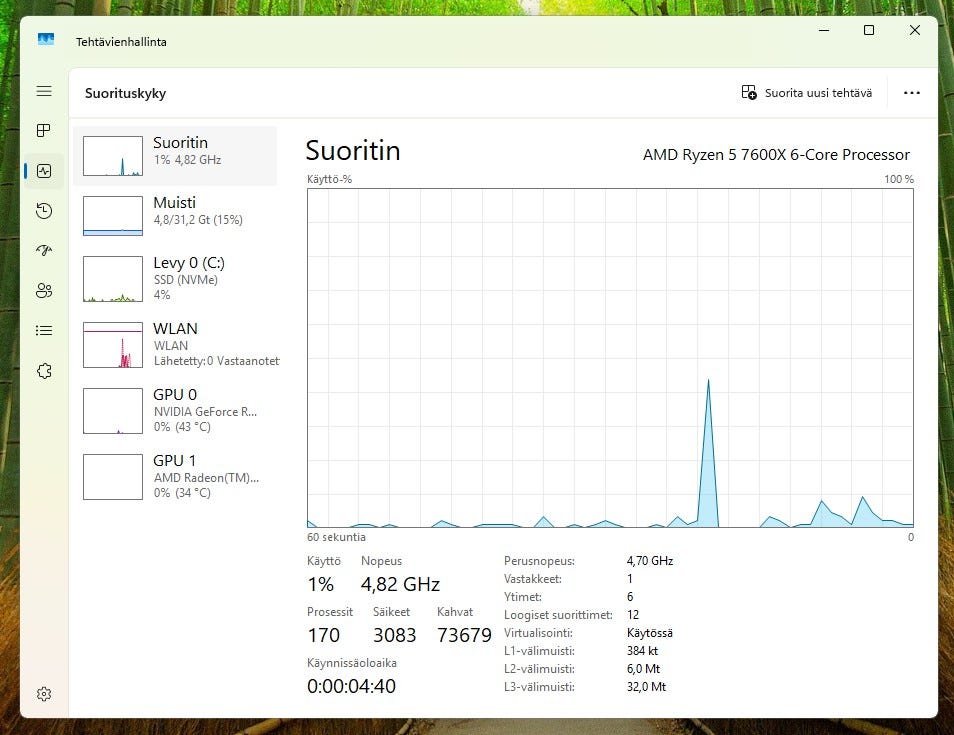
Task: Open the App history icon
Action: pyautogui.click(x=44, y=211)
